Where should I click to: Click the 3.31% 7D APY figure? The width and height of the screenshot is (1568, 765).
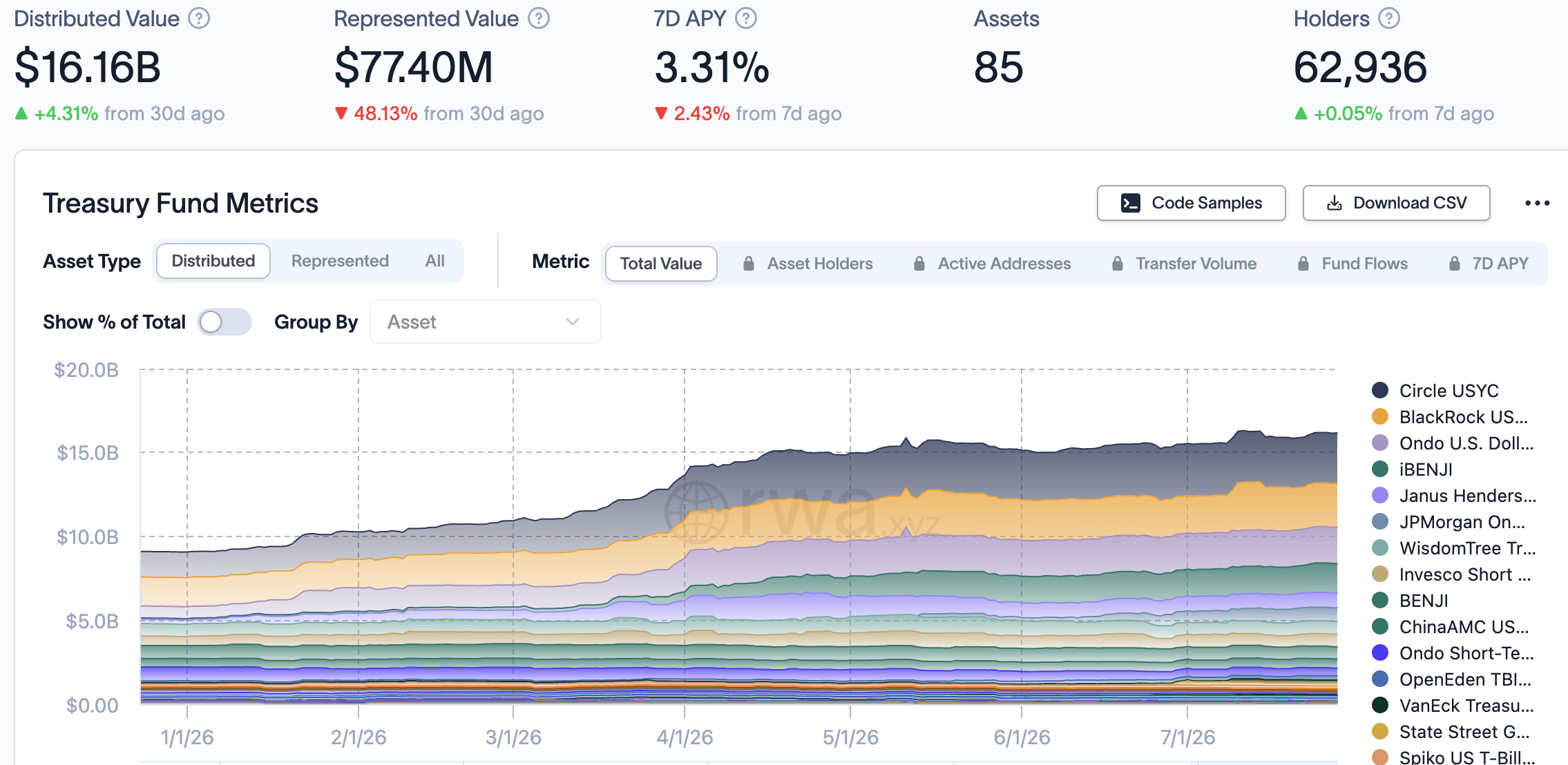[712, 68]
